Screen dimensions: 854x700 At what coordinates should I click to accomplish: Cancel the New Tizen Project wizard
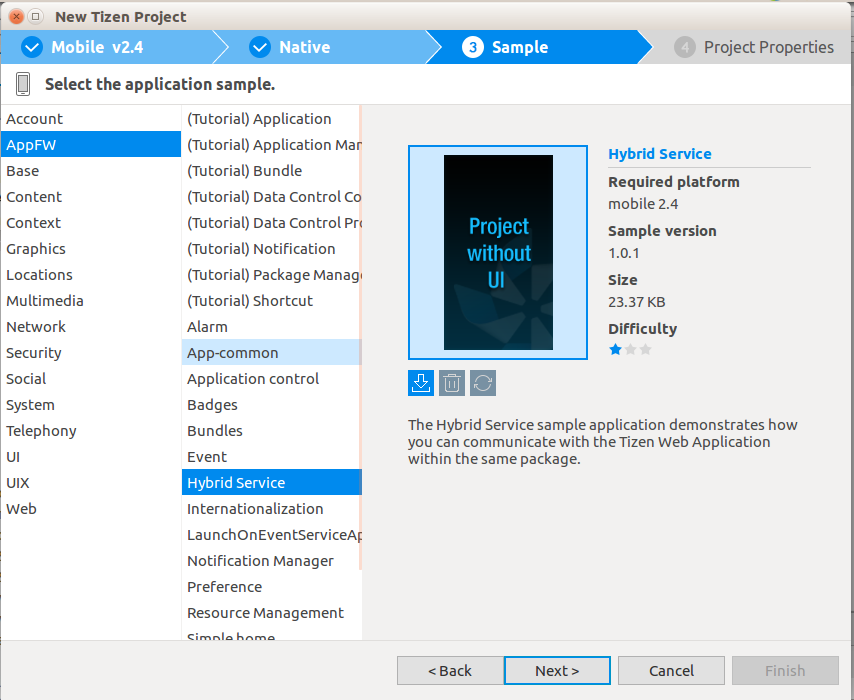point(671,670)
